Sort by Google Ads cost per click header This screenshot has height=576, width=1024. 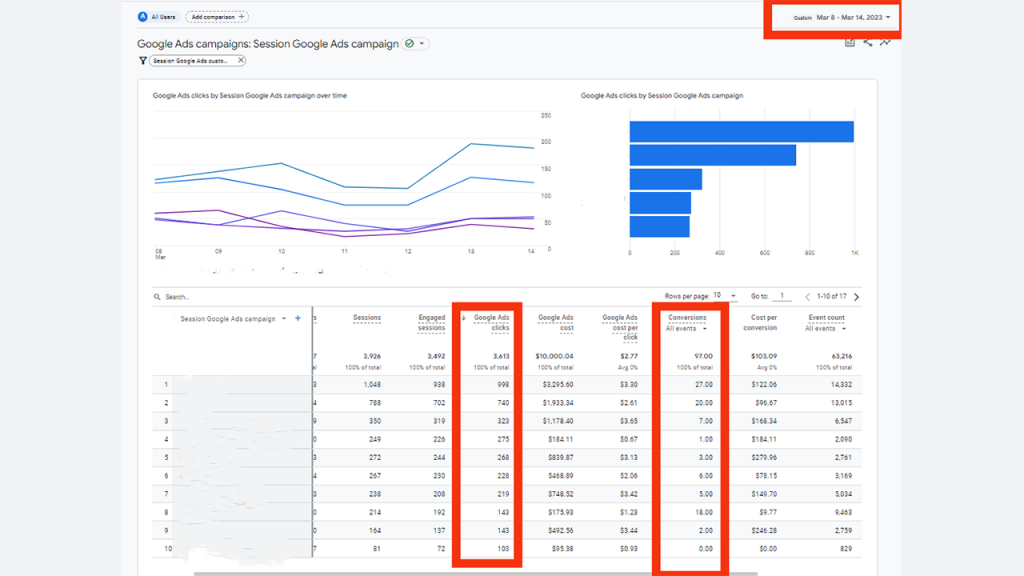(x=620, y=327)
